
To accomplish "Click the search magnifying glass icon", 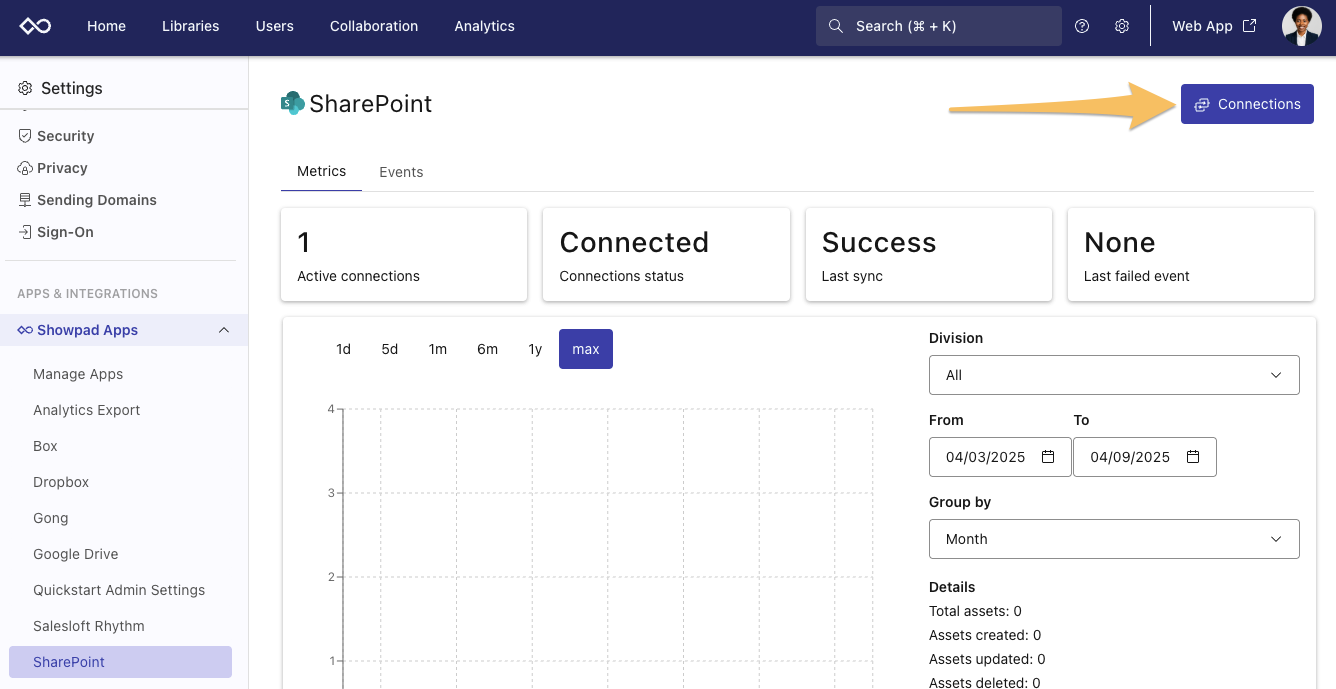I will [836, 26].
